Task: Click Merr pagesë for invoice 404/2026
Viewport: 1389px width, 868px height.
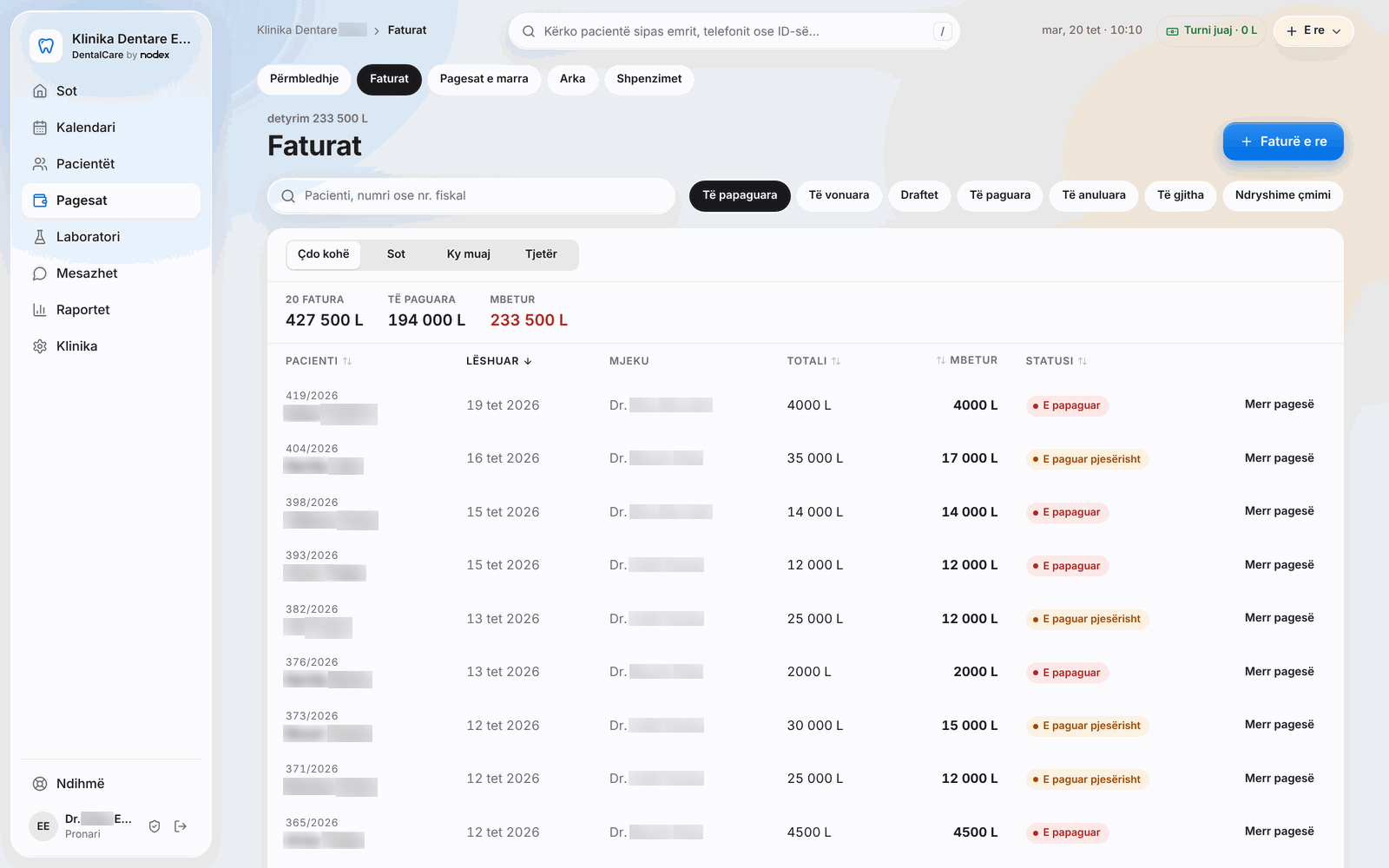Action: click(1279, 458)
